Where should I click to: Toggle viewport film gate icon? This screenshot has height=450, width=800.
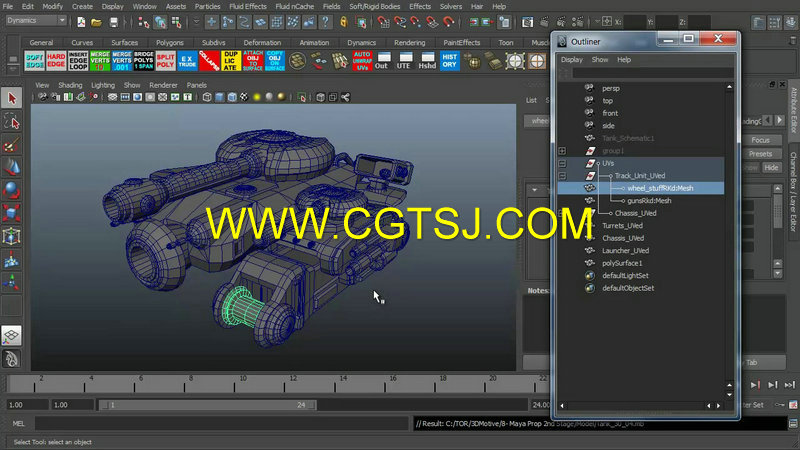tap(125, 97)
